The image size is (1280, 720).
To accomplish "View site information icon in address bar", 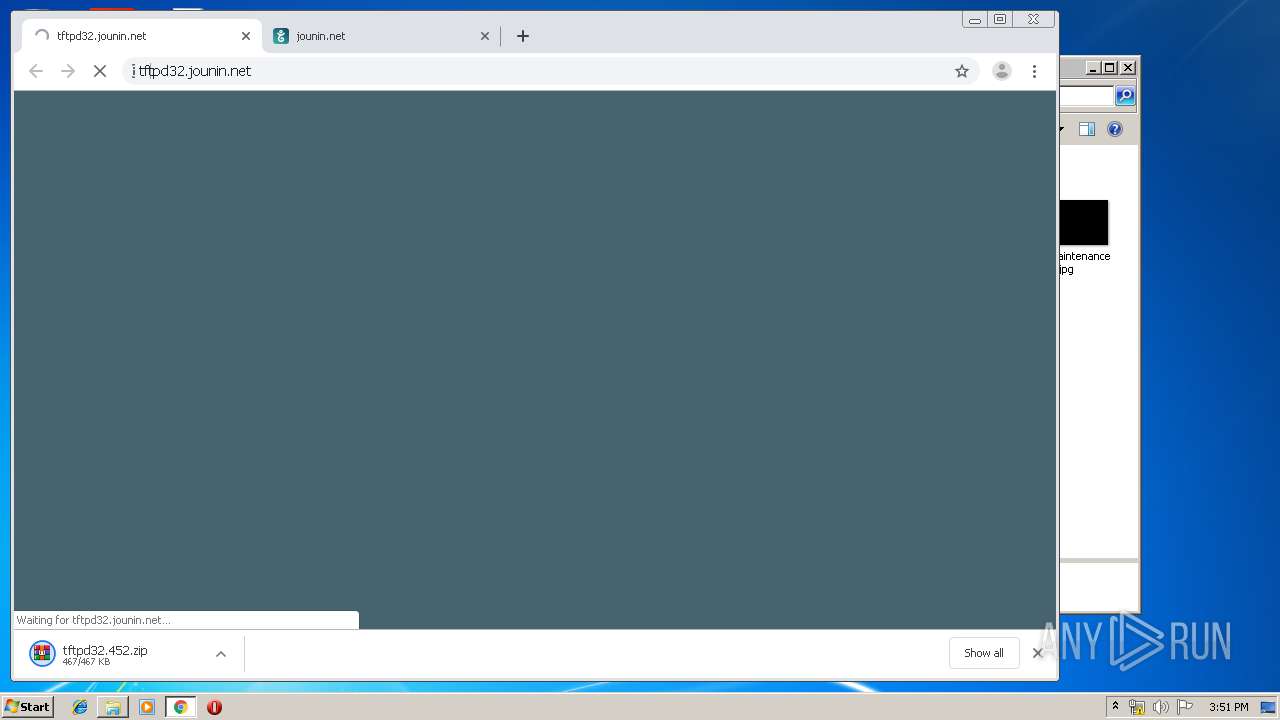I will [133, 71].
